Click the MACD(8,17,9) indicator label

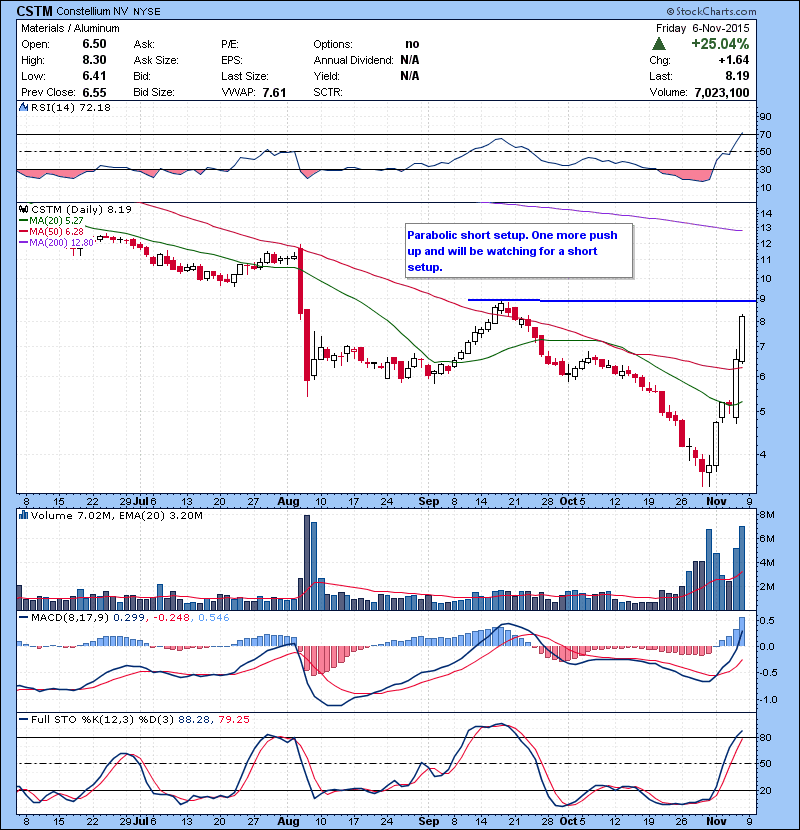tap(70, 617)
